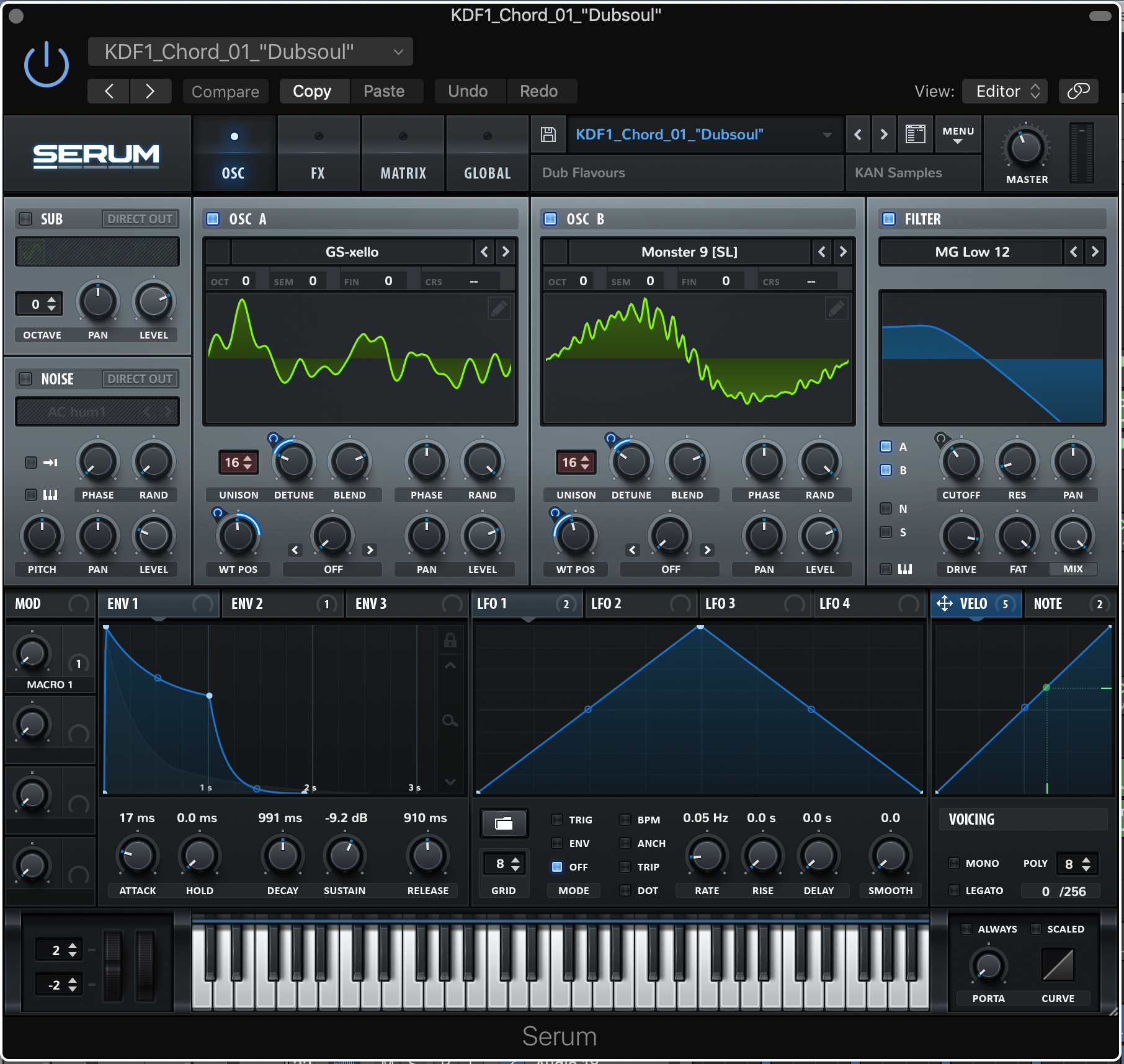
Task: Click the next arrow on MG Low 12 filter
Action: (x=1094, y=252)
